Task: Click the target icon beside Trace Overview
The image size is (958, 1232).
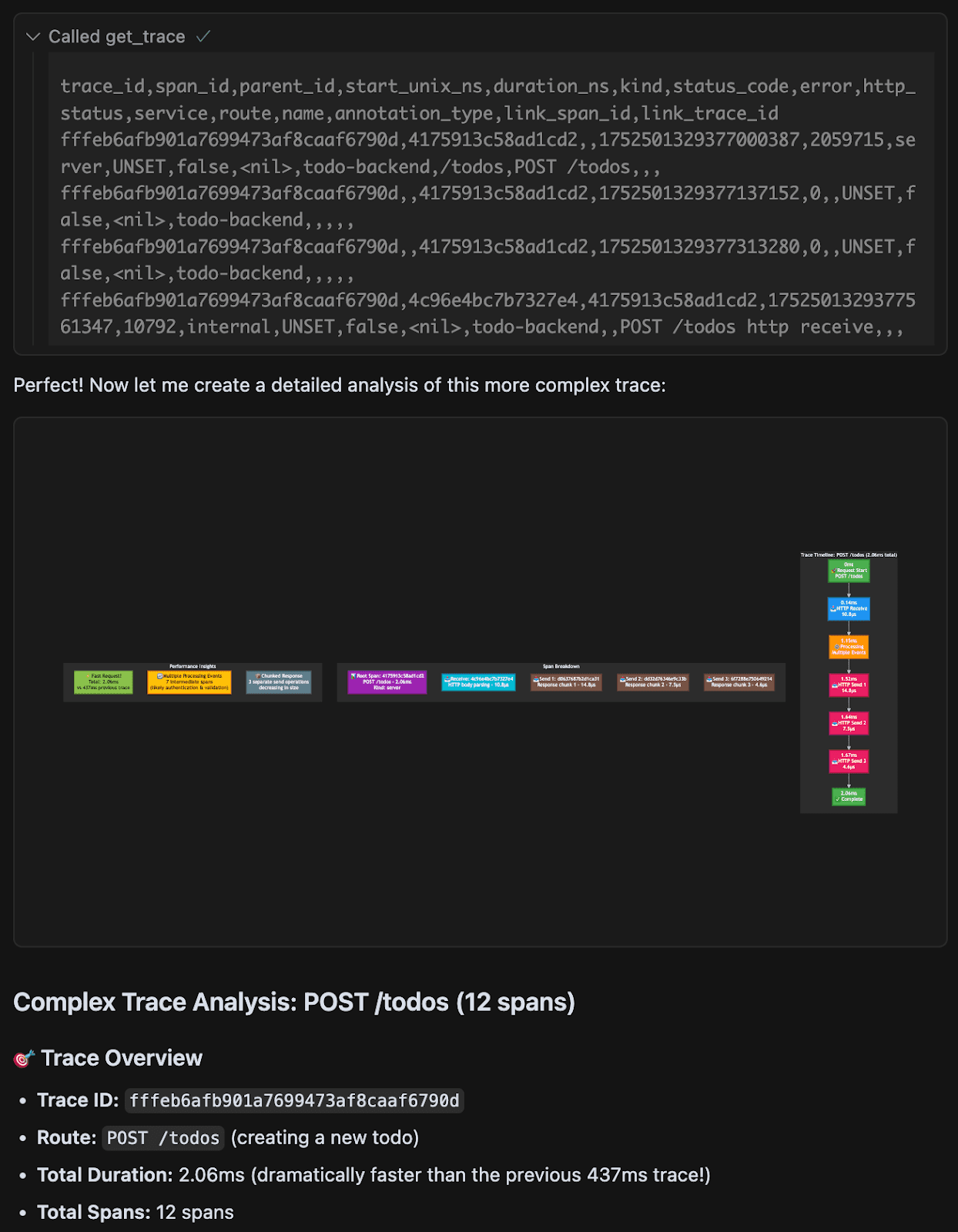Action: click(x=24, y=1059)
